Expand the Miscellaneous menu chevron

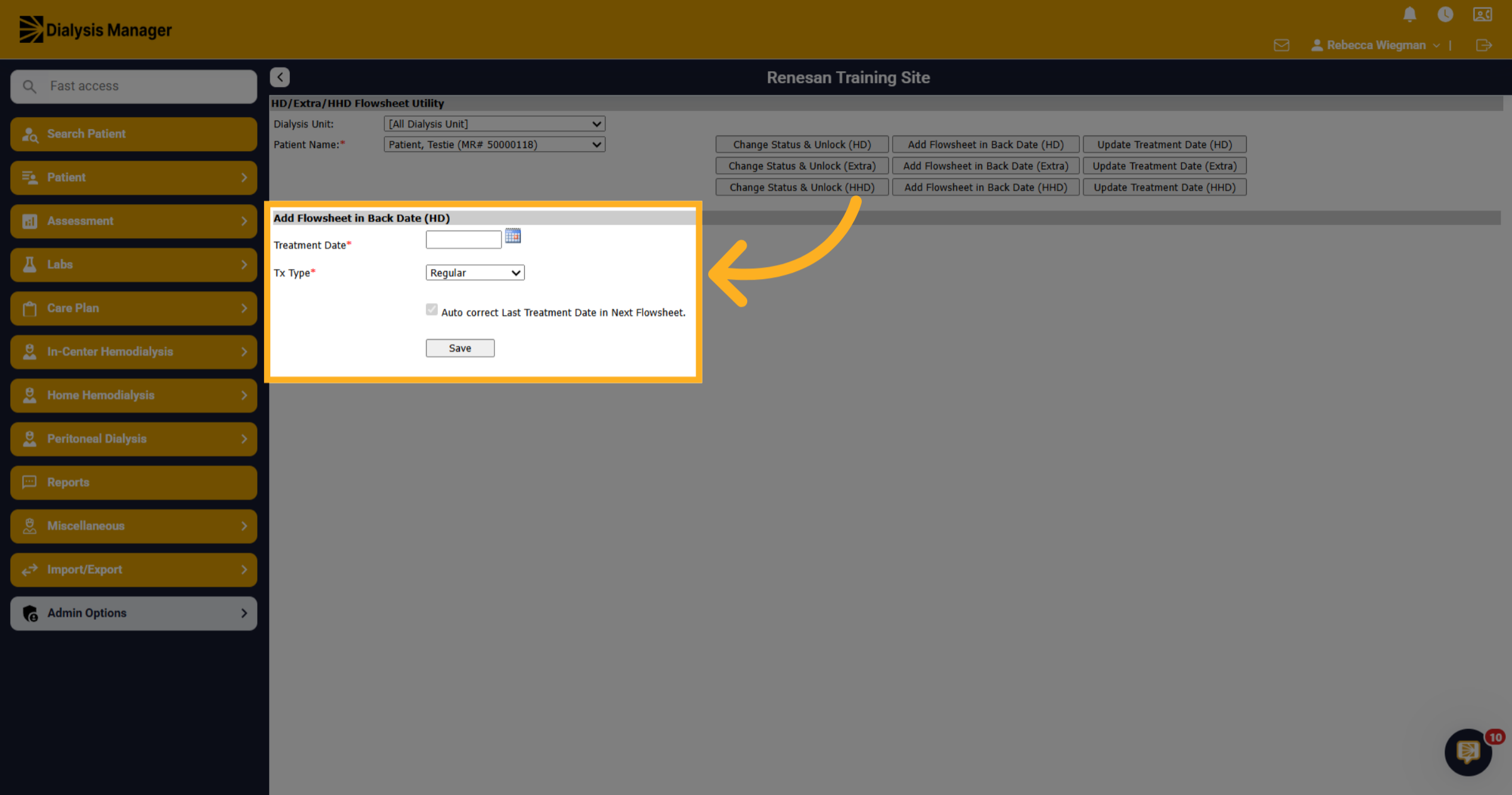(244, 525)
